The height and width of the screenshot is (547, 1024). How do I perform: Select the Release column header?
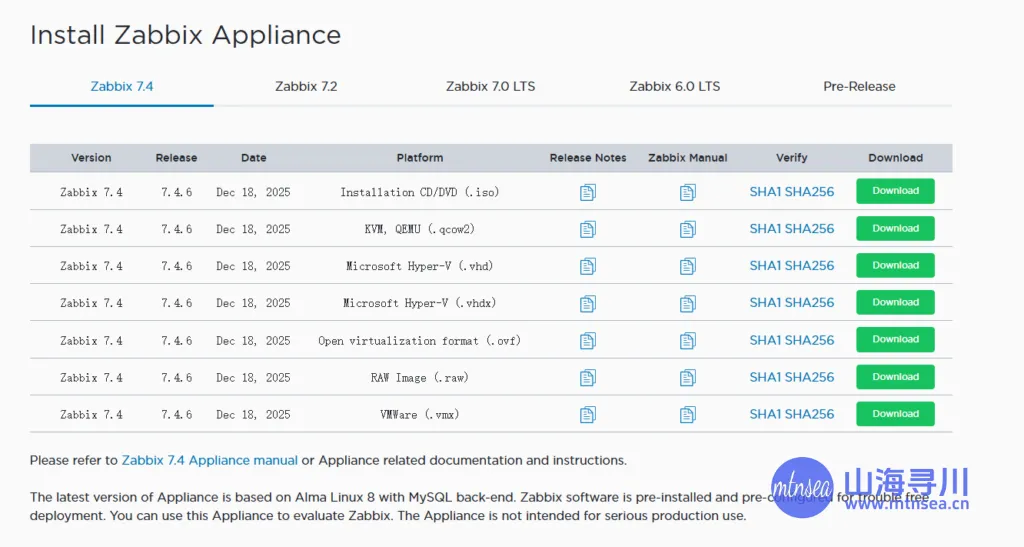(x=176, y=158)
